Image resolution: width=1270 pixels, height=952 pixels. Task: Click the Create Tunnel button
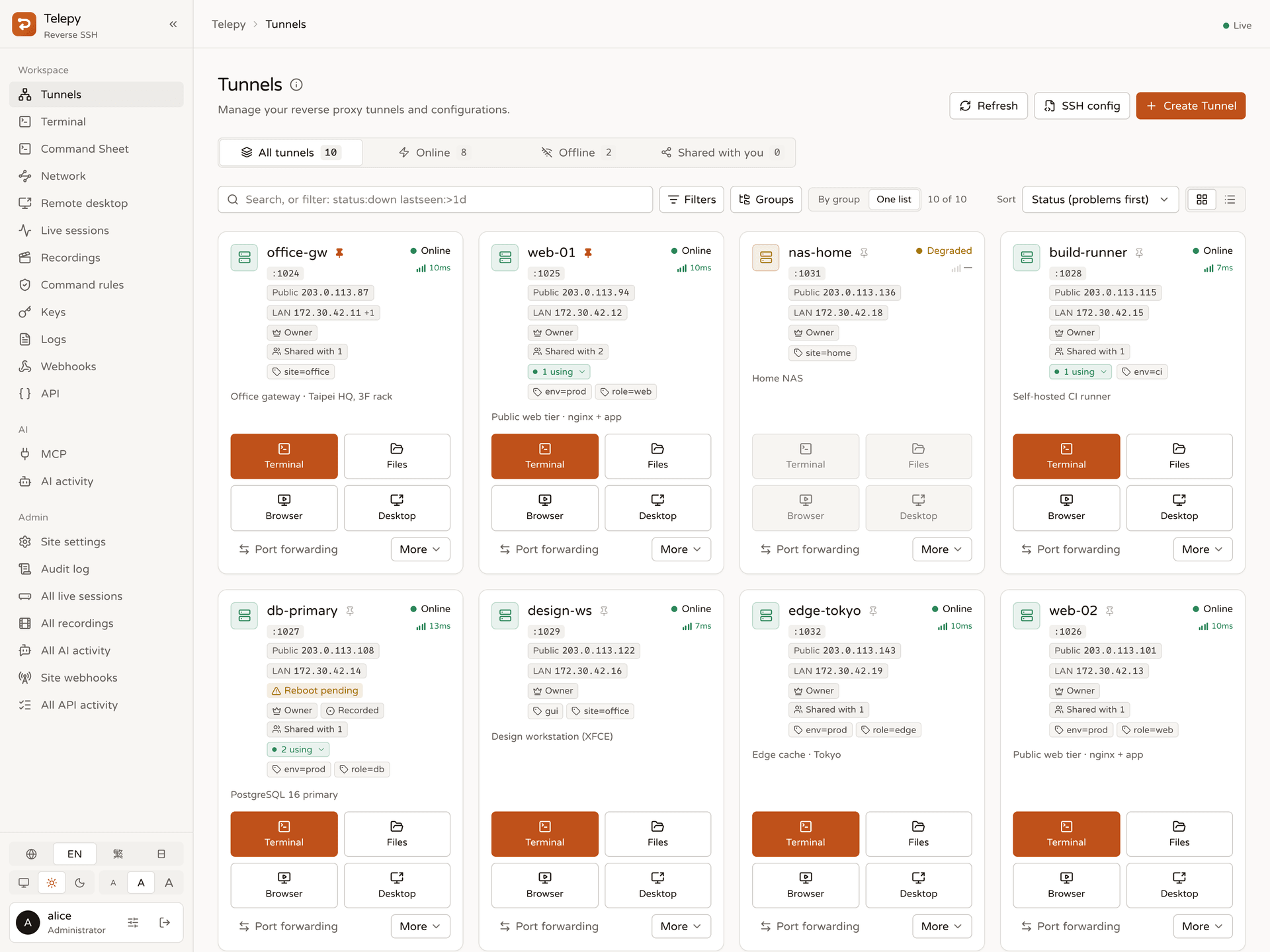click(x=1191, y=106)
